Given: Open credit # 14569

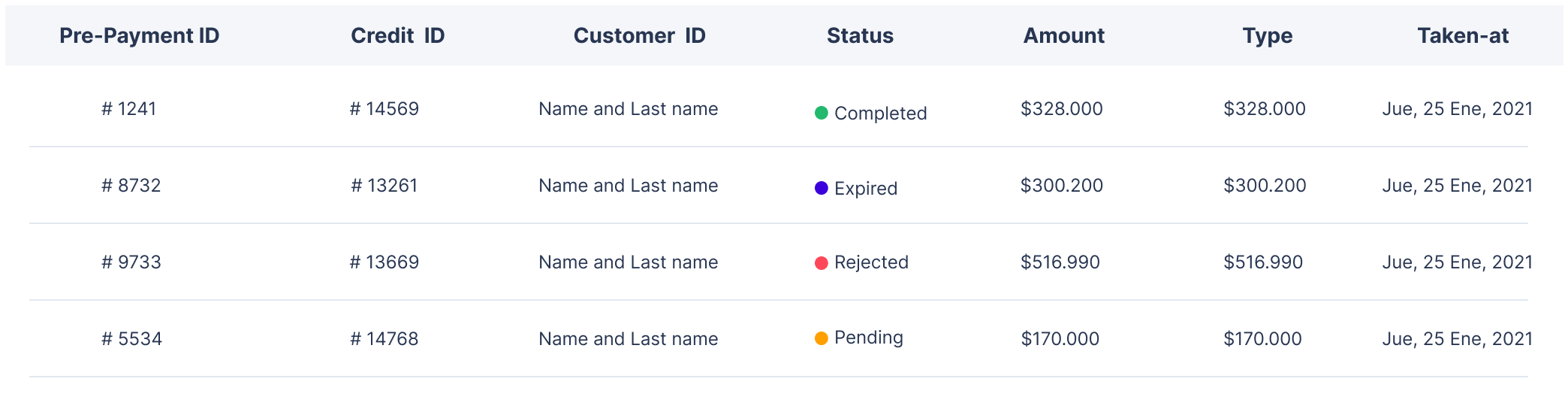Looking at the screenshot, I should [x=384, y=109].
